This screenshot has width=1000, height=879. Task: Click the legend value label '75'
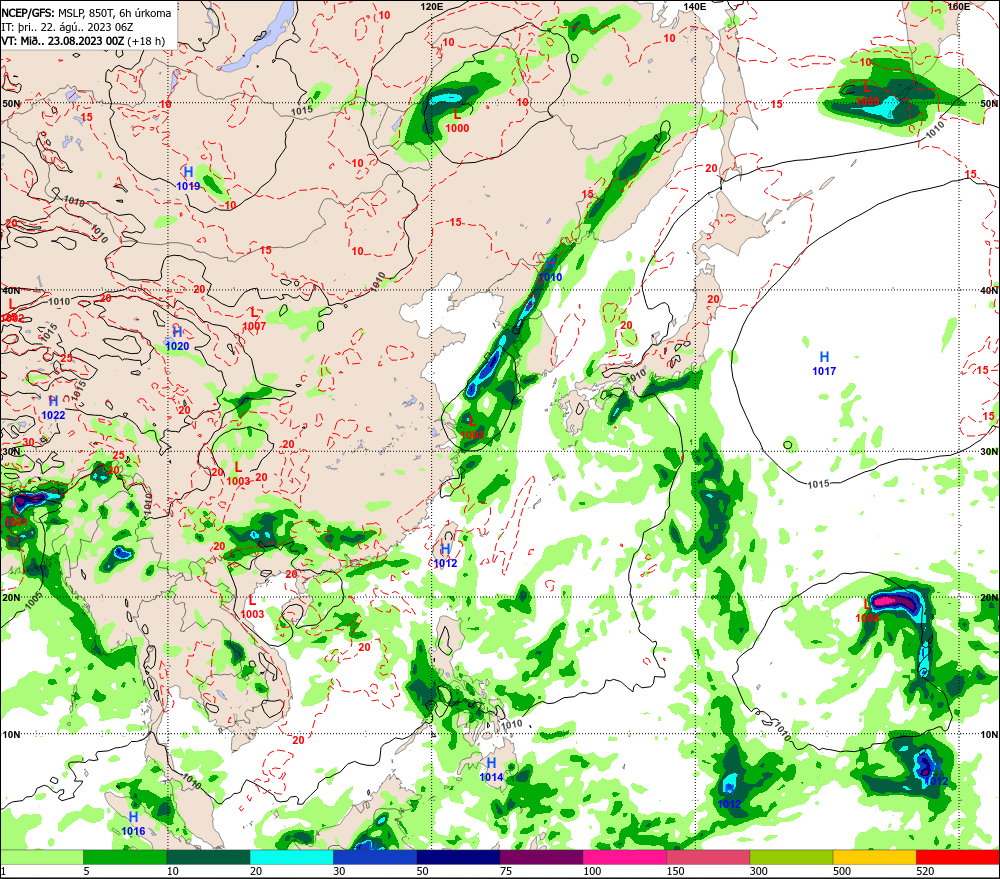click(506, 871)
